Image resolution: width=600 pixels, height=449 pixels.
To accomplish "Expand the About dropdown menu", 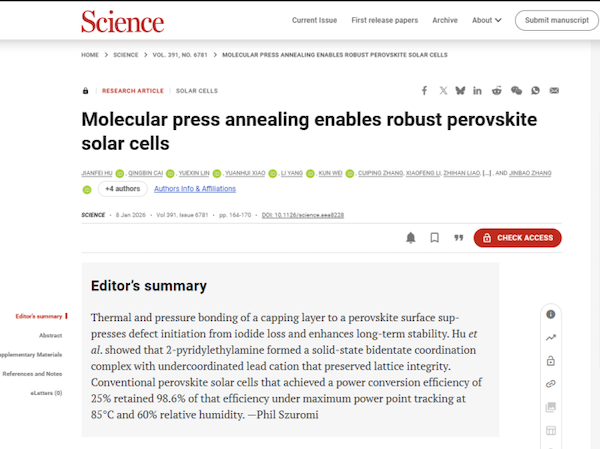I will click(x=485, y=20).
